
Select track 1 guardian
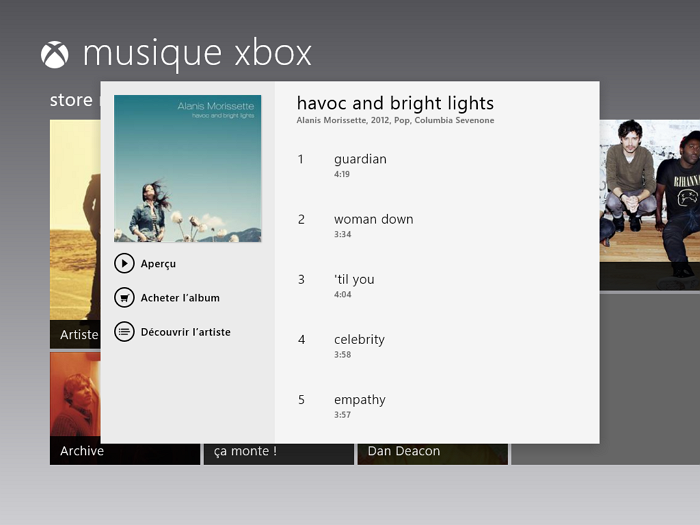pos(360,159)
